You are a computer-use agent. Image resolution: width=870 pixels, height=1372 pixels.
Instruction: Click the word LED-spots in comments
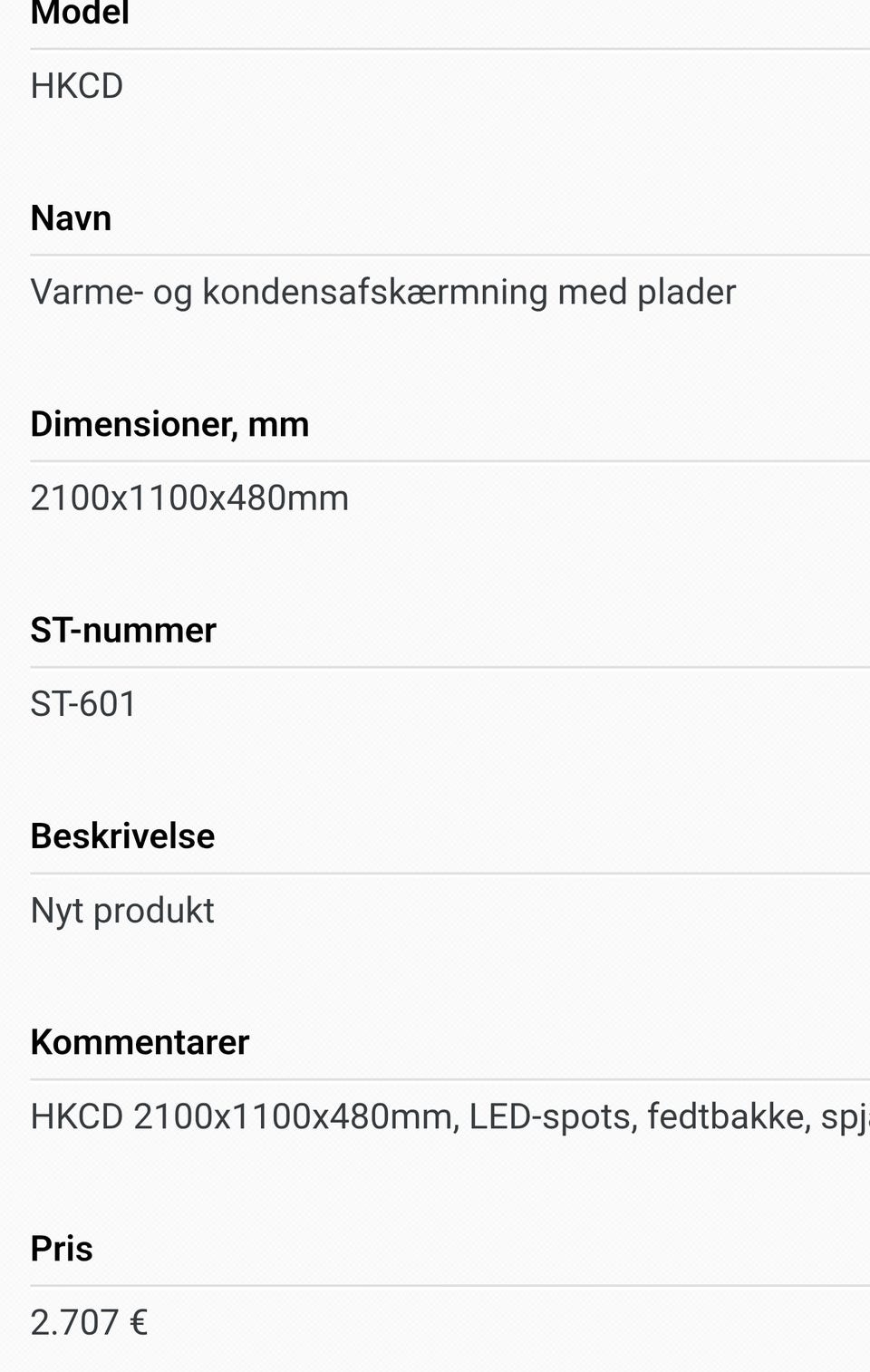pyautogui.click(x=549, y=1116)
